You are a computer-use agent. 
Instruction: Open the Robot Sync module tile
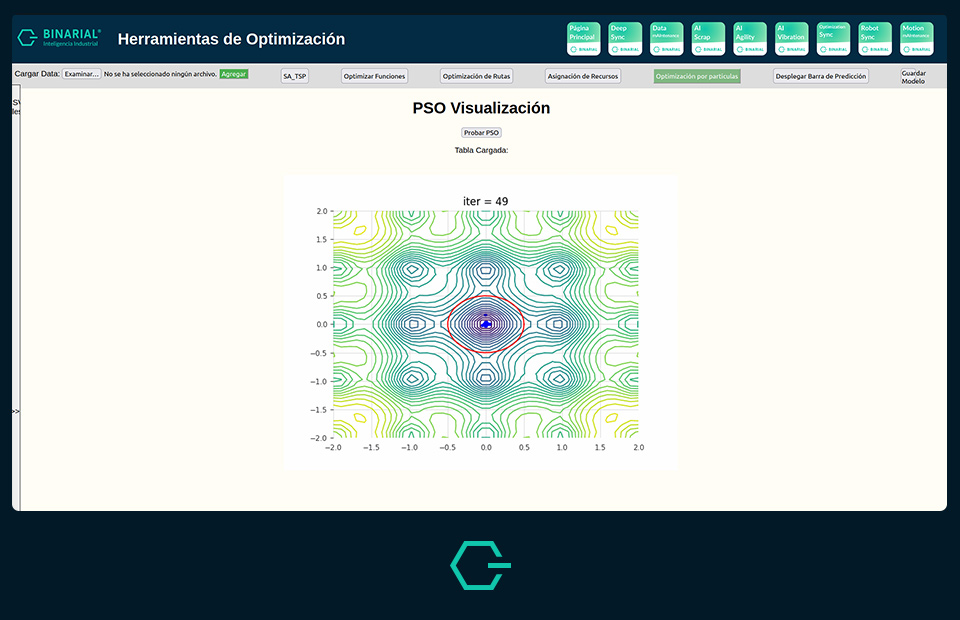point(875,38)
